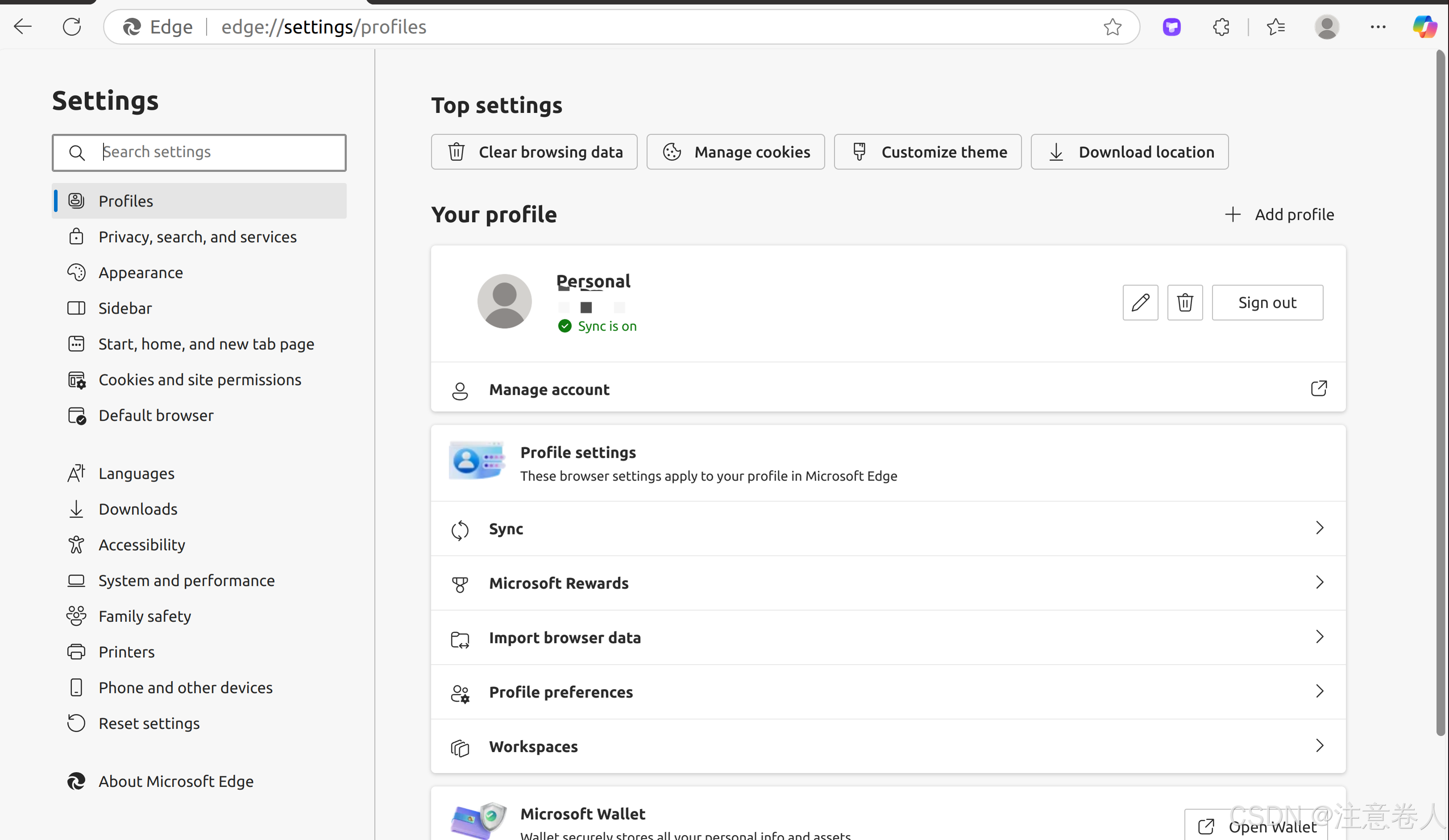Screen dimensions: 1449x840
Task: Star this page as a favorite
Action: tap(1112, 27)
